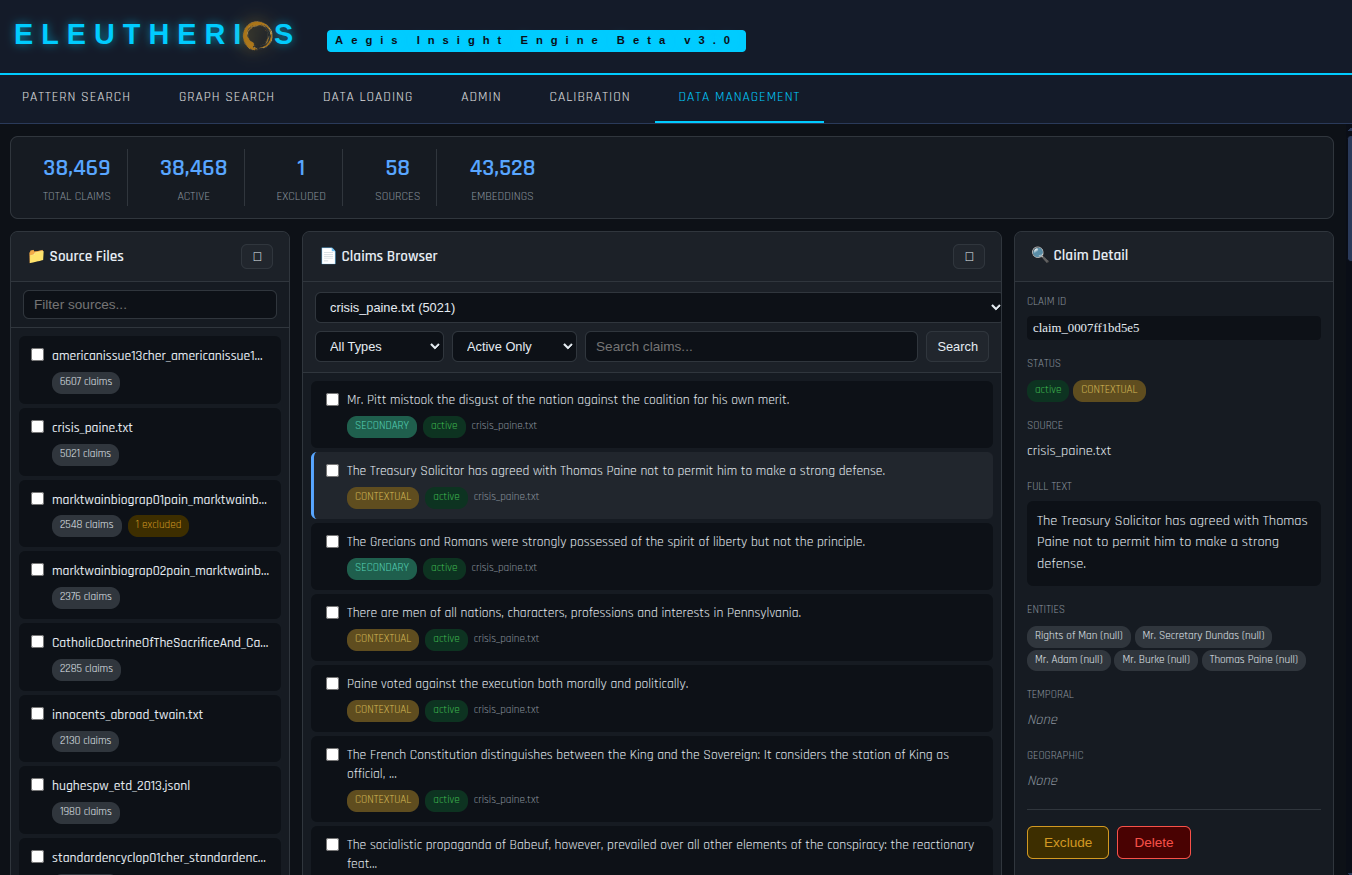This screenshot has height=875, width=1352.
Task: Open the Active Only status dropdown
Action: [514, 347]
